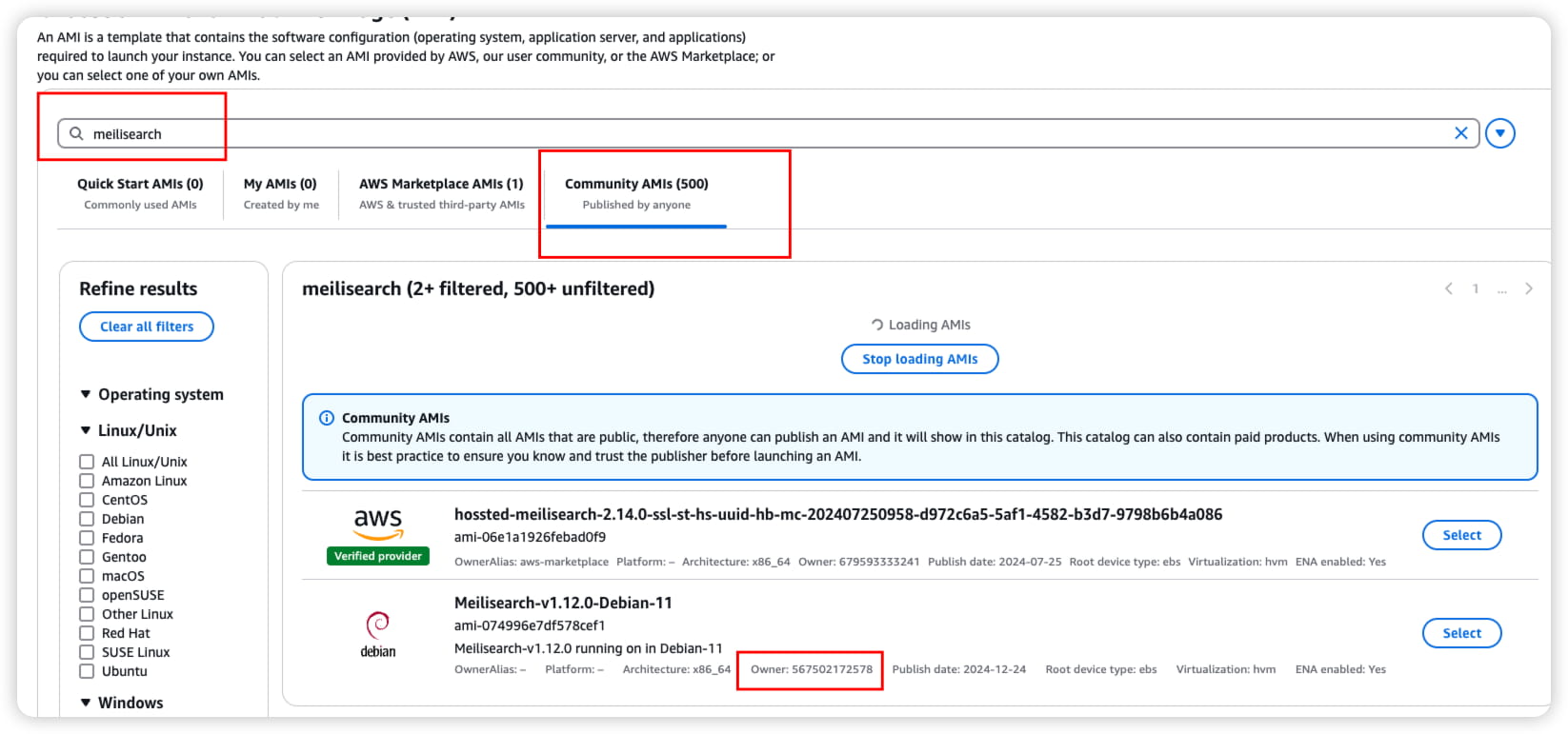Click the Verified provider badge
Viewport: 1568px width, 734px height.
point(378,556)
